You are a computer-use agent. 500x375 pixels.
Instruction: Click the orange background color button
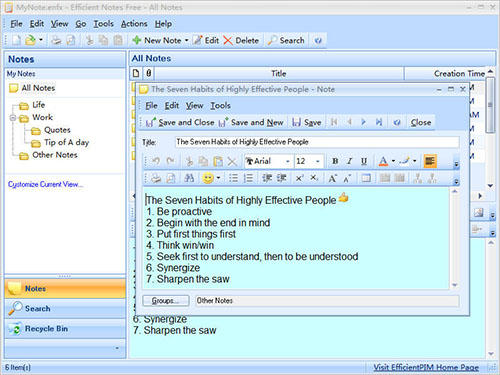430,161
